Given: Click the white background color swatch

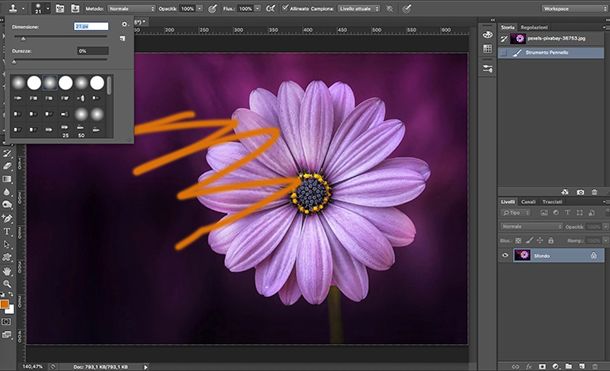Looking at the screenshot, I should click(x=11, y=310).
